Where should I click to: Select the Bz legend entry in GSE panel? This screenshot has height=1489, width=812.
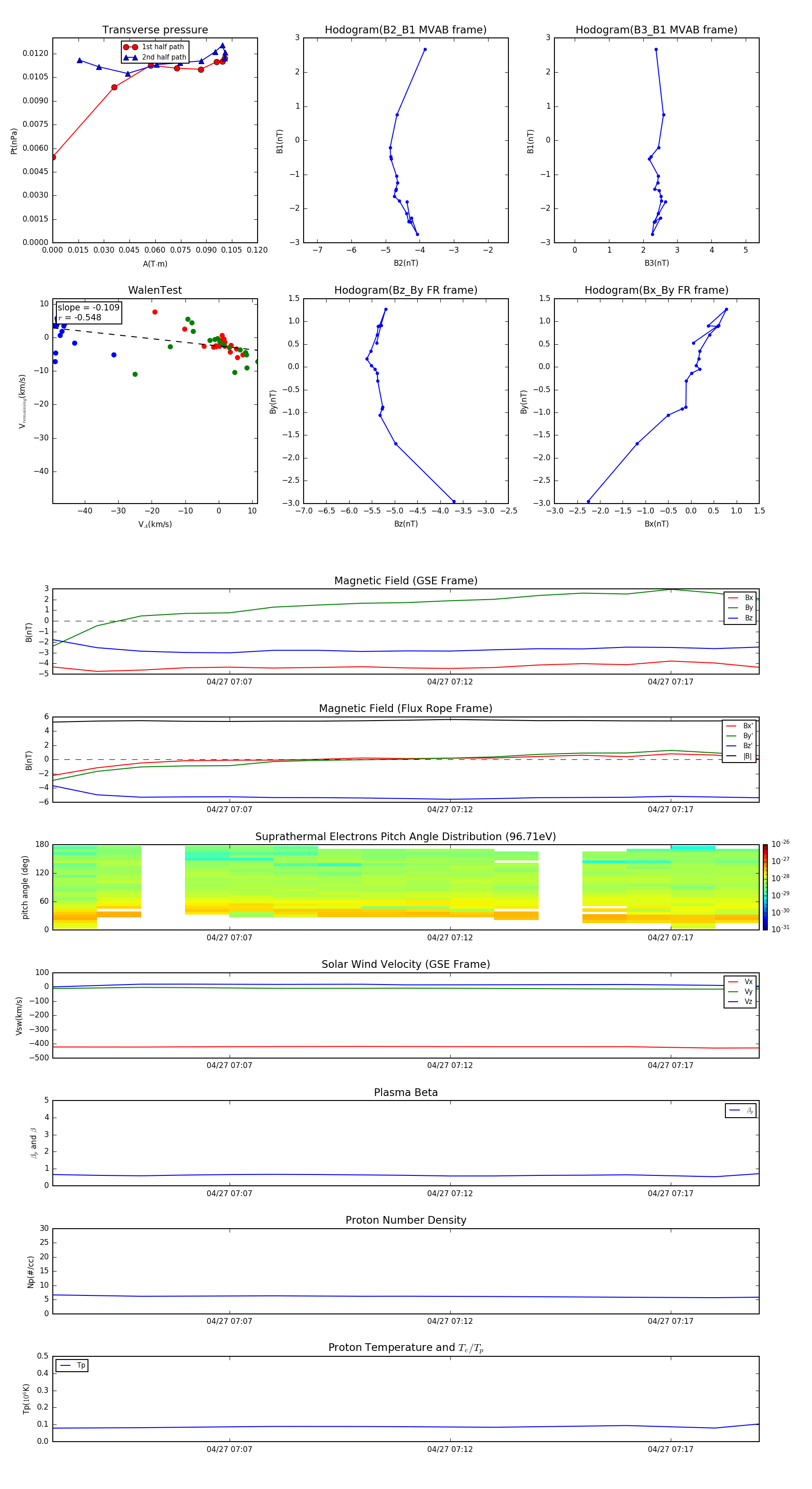coord(740,618)
